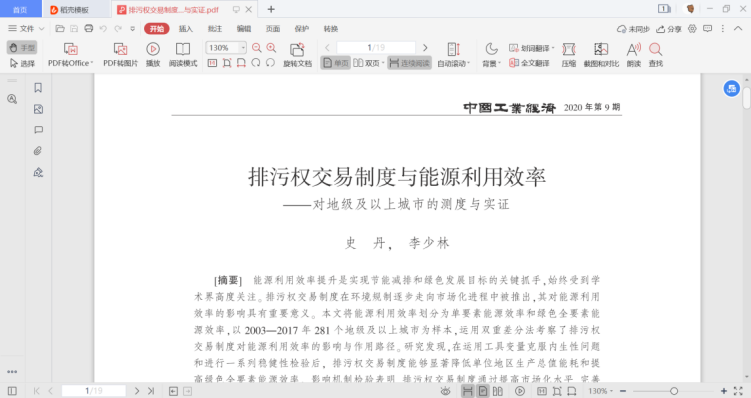The width and height of the screenshot is (751, 398).
Task: Open 划词翻译 dropdown
Action: pyautogui.click(x=553, y=48)
